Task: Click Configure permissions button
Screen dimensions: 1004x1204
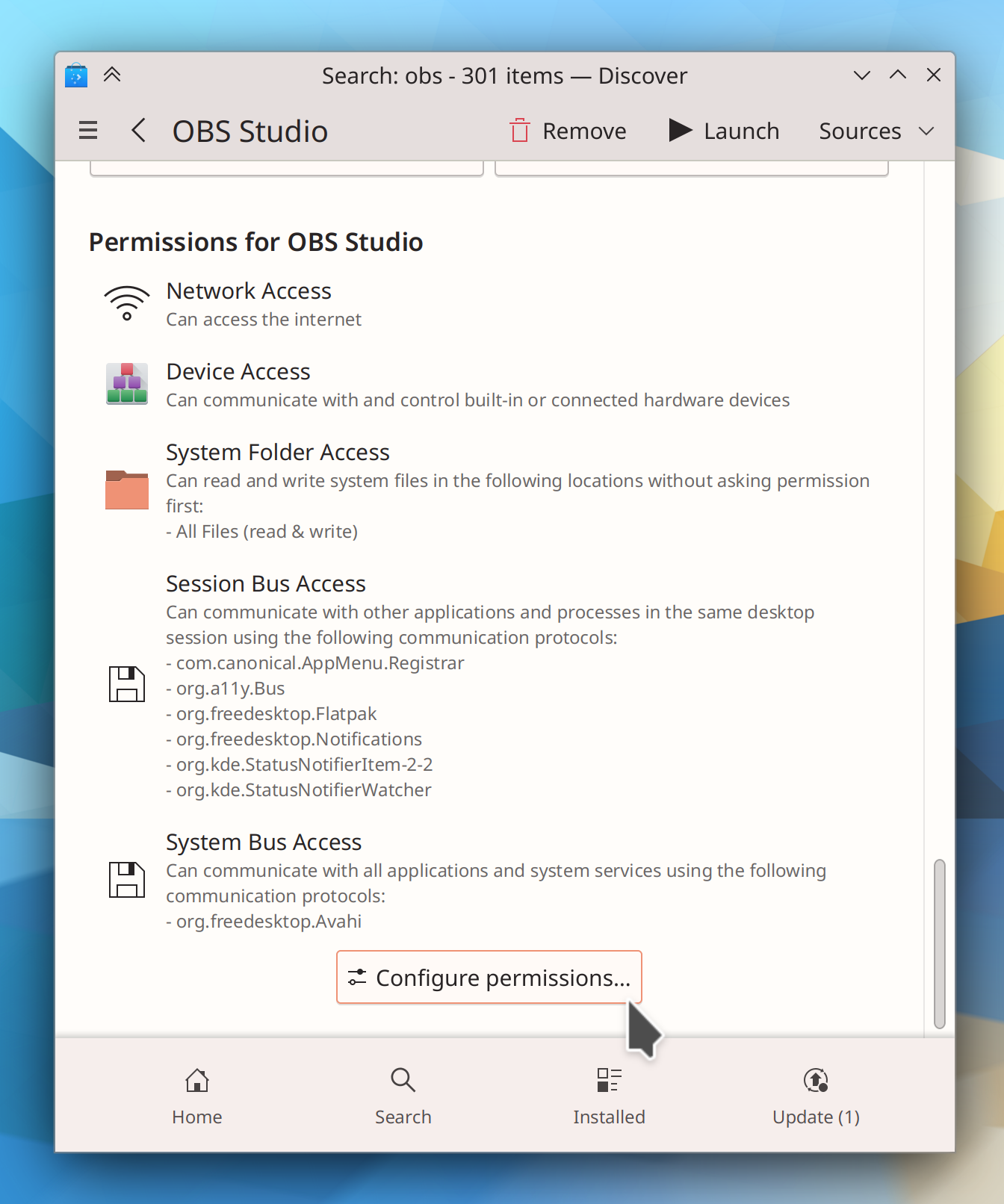Action: (x=489, y=977)
